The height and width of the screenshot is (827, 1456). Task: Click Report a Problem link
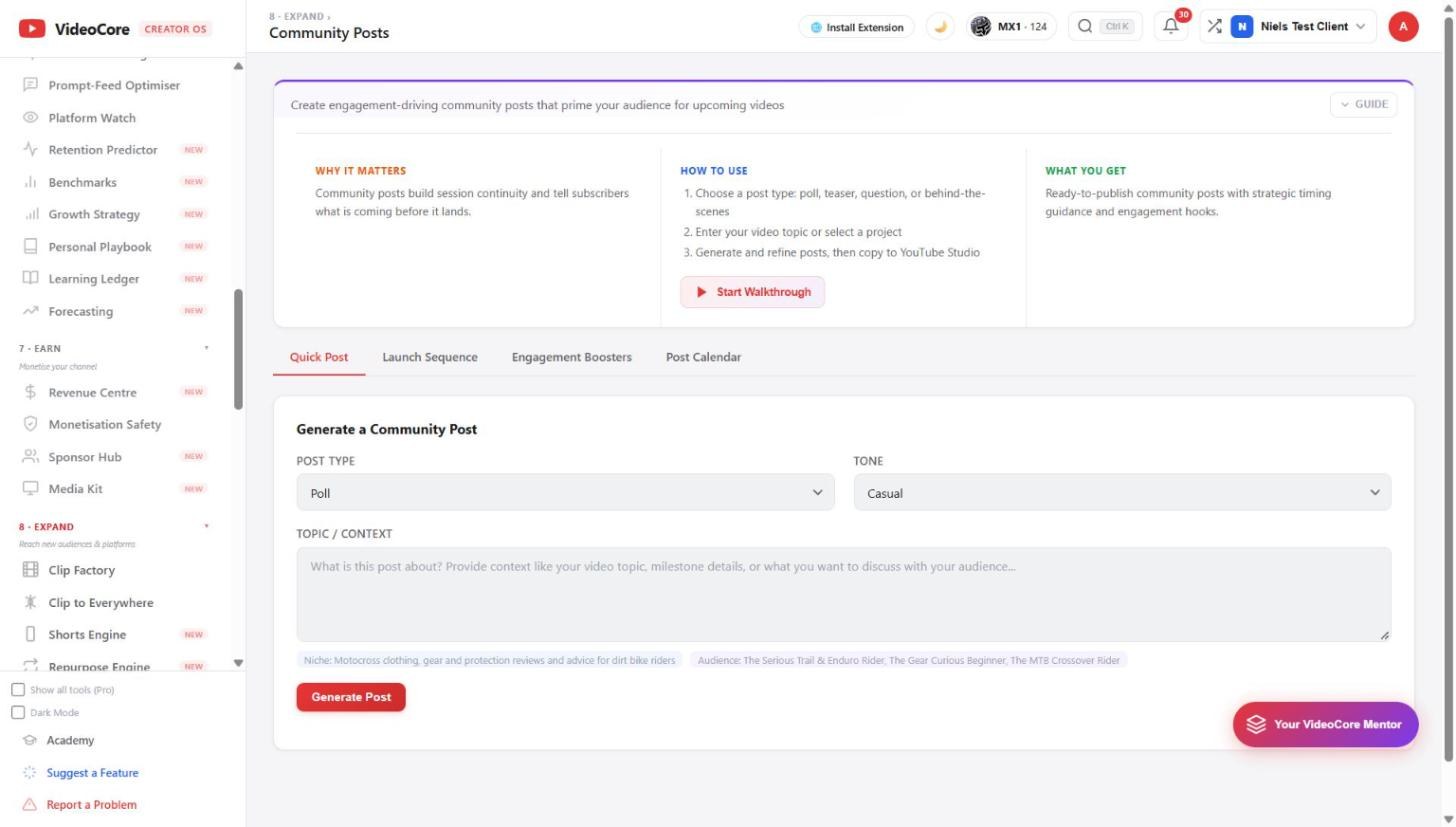coord(91,805)
